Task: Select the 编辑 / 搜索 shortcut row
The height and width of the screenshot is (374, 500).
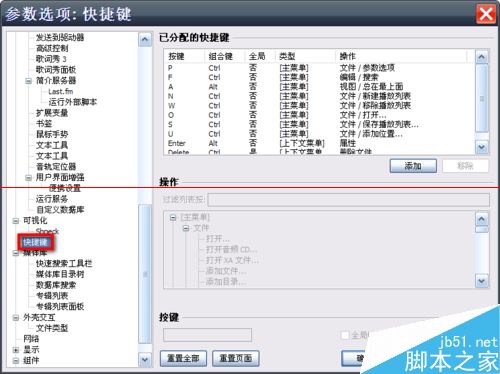Action: tap(319, 77)
